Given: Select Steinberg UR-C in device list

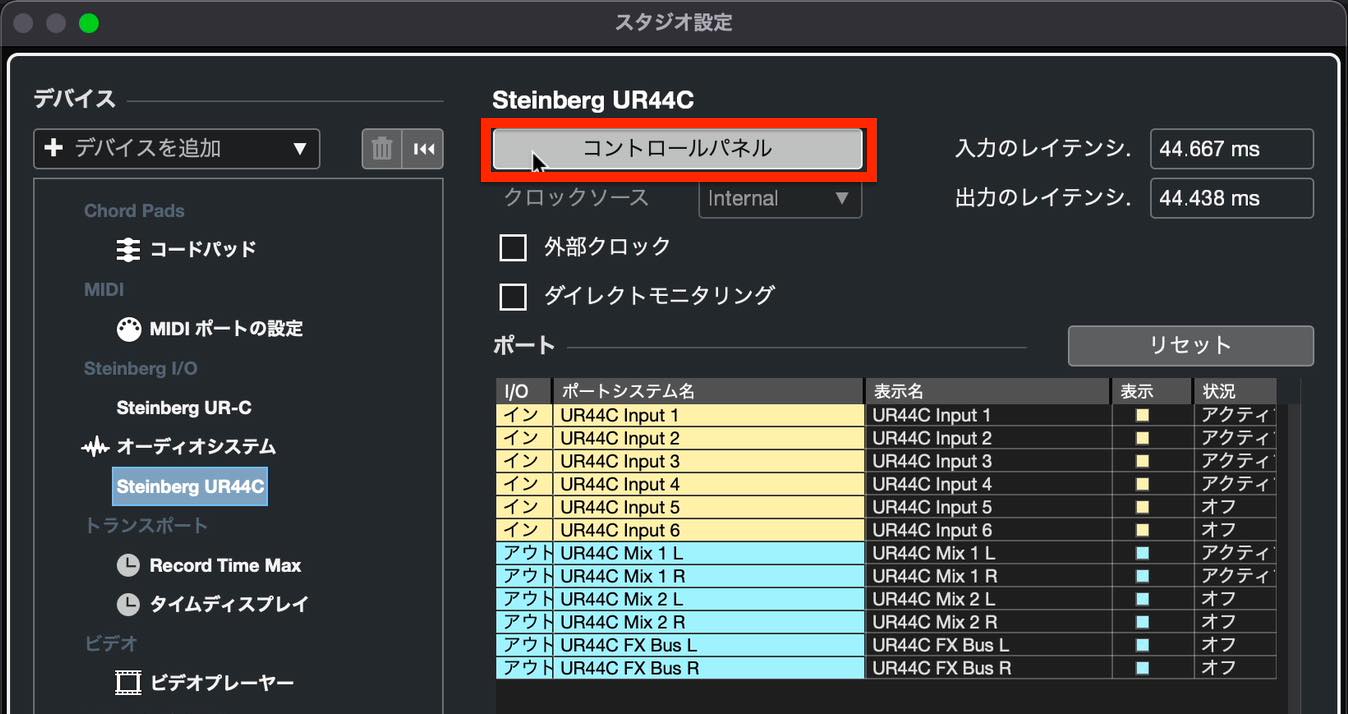Looking at the screenshot, I should [x=184, y=408].
